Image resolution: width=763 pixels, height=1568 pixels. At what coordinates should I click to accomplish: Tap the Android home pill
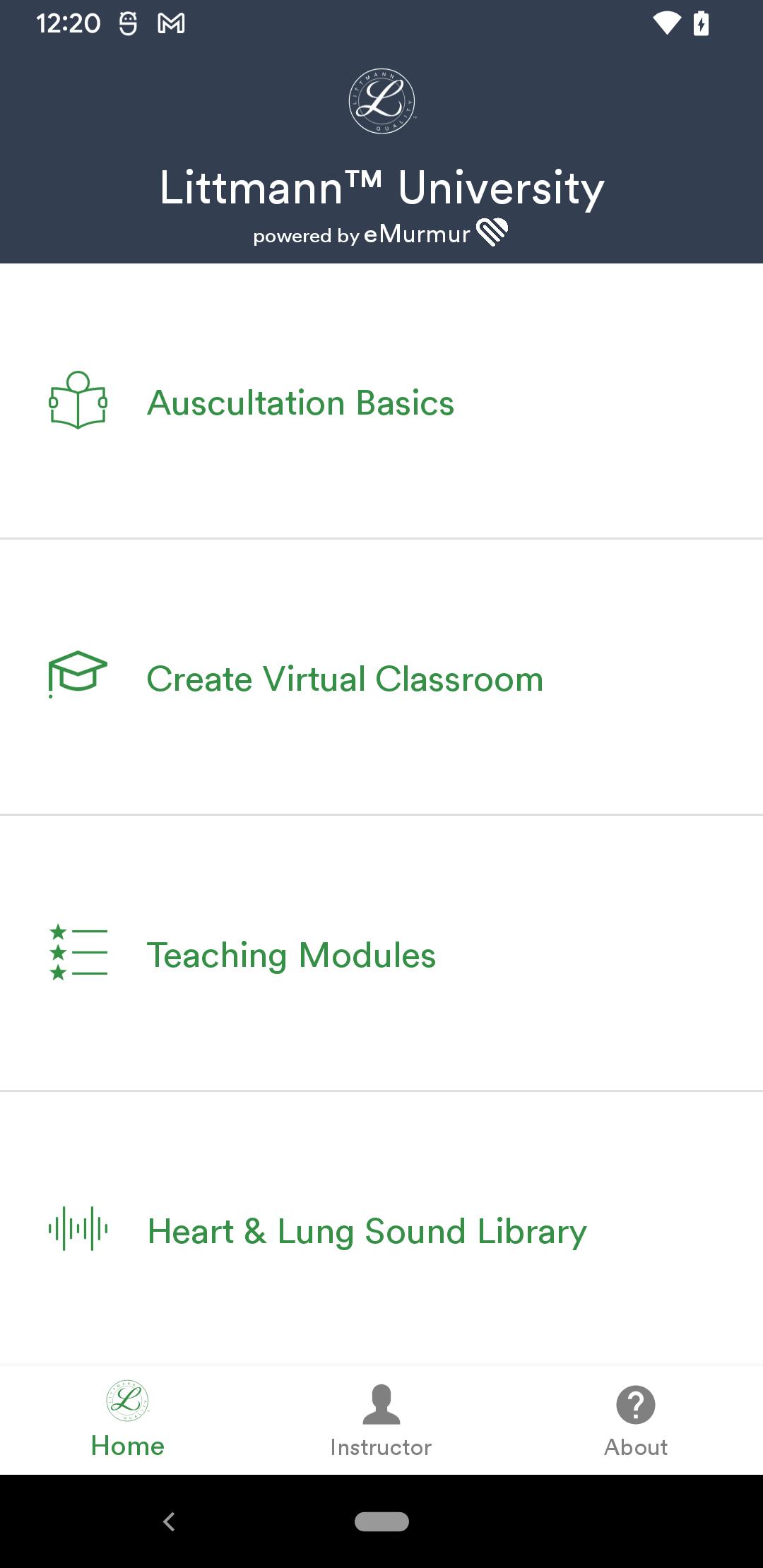(381, 1521)
